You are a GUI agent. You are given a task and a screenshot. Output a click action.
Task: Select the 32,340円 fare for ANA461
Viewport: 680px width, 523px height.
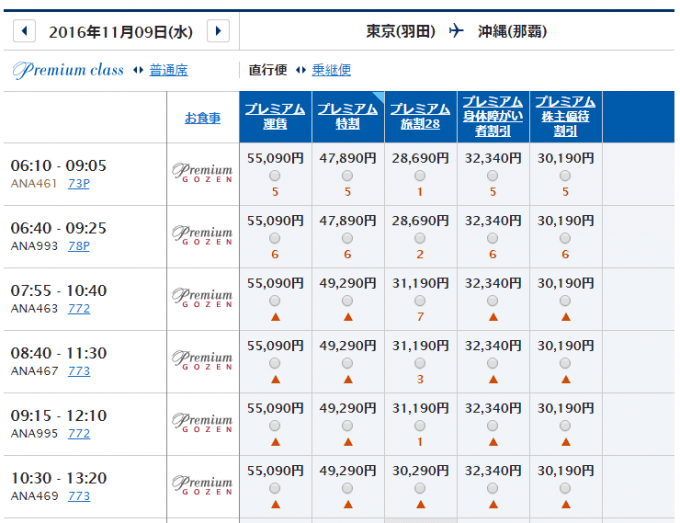493,176
